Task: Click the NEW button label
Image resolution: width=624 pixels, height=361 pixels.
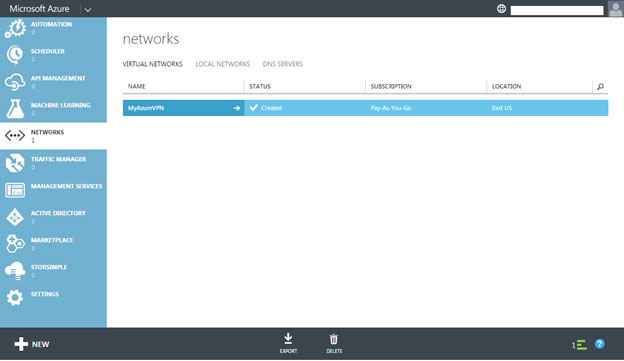Action: (41, 344)
